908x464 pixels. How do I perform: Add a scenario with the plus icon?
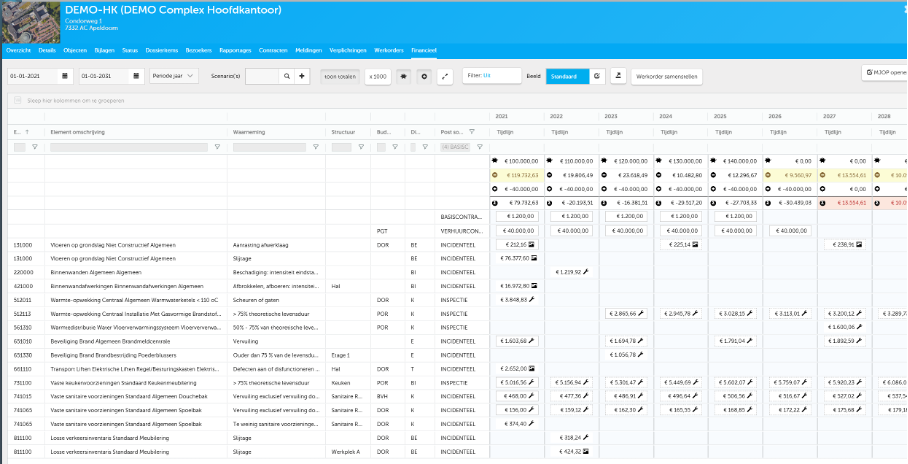click(x=302, y=76)
